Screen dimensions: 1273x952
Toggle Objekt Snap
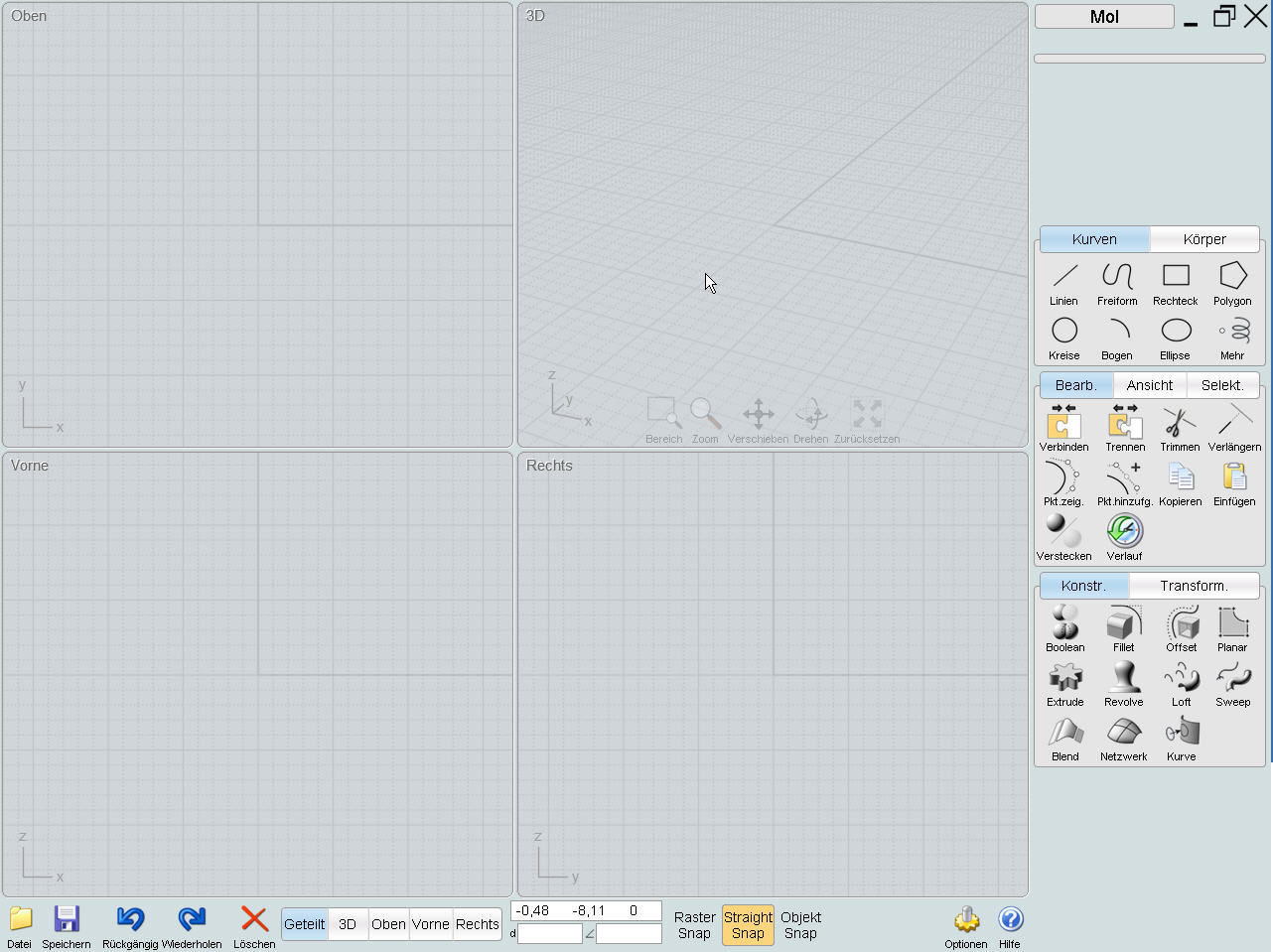point(800,925)
